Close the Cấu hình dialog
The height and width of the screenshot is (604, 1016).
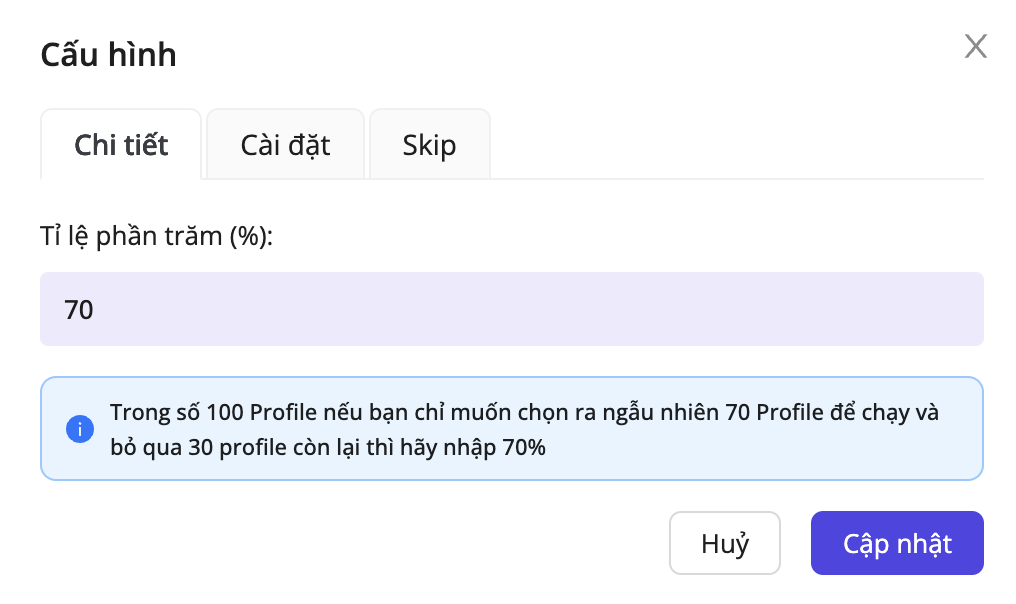975,46
